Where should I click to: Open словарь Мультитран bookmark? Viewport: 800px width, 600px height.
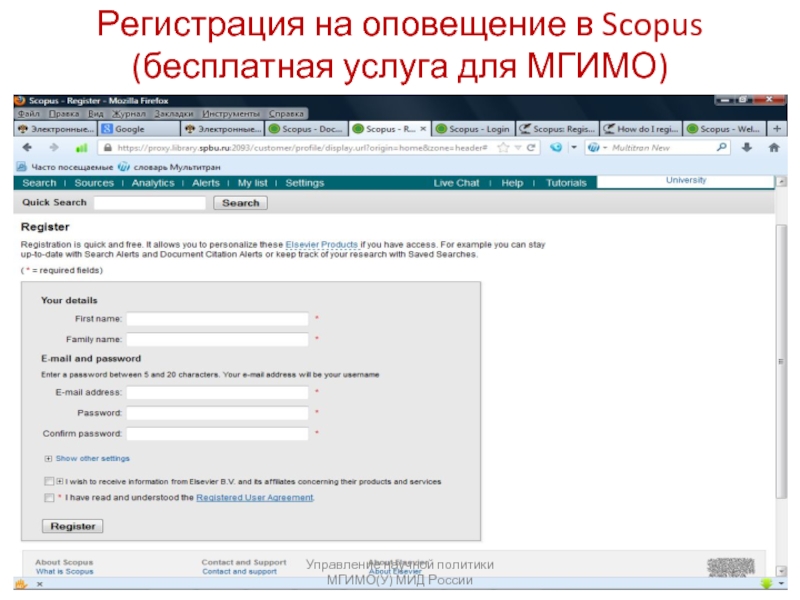click(x=169, y=167)
